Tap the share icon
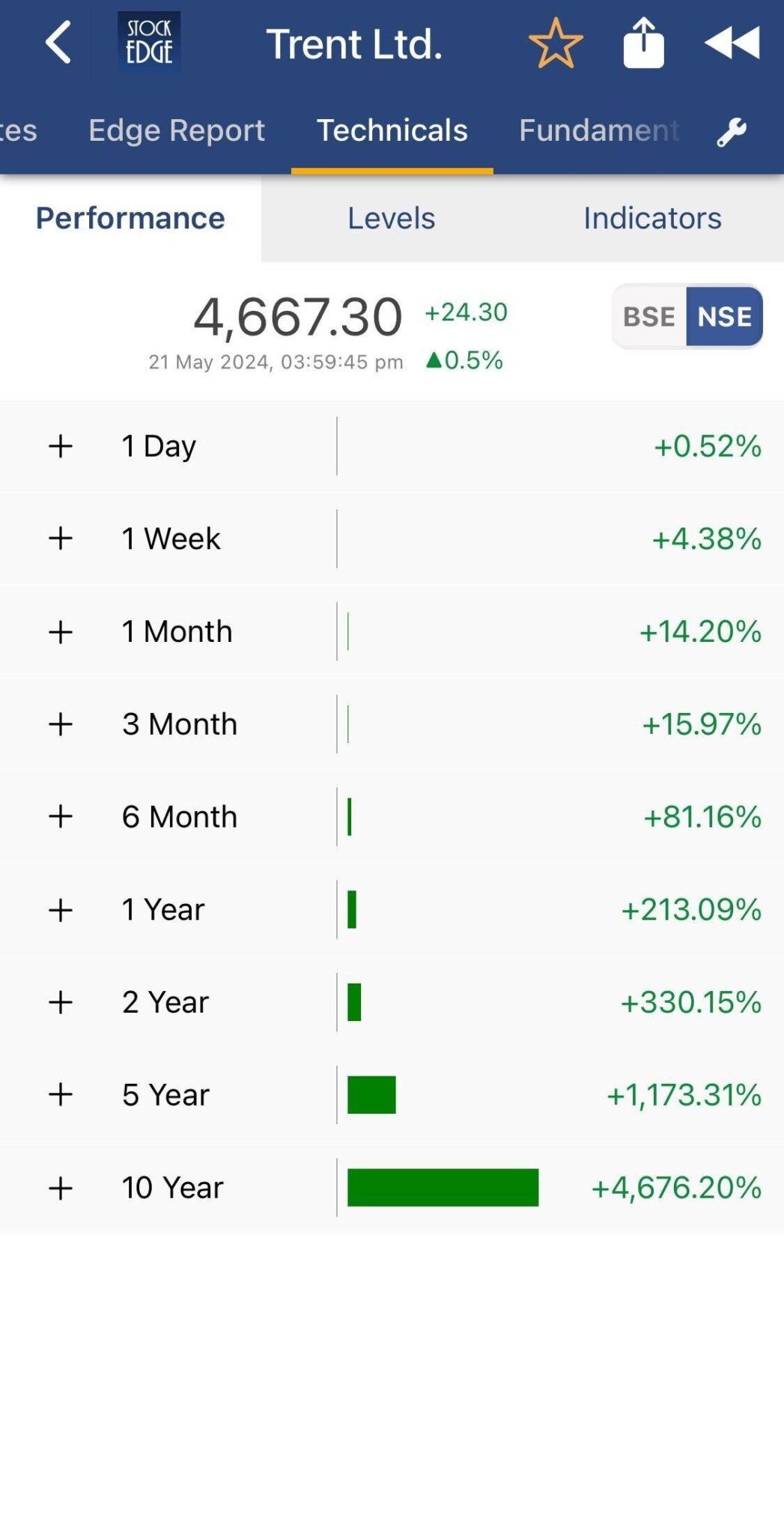This screenshot has width=784, height=1534. (x=643, y=43)
